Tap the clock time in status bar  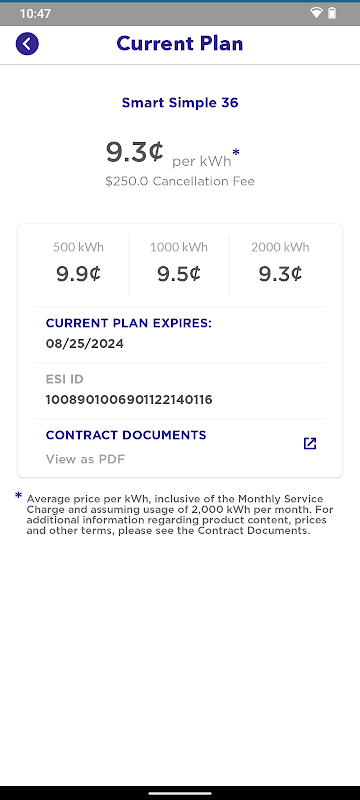[35, 13]
